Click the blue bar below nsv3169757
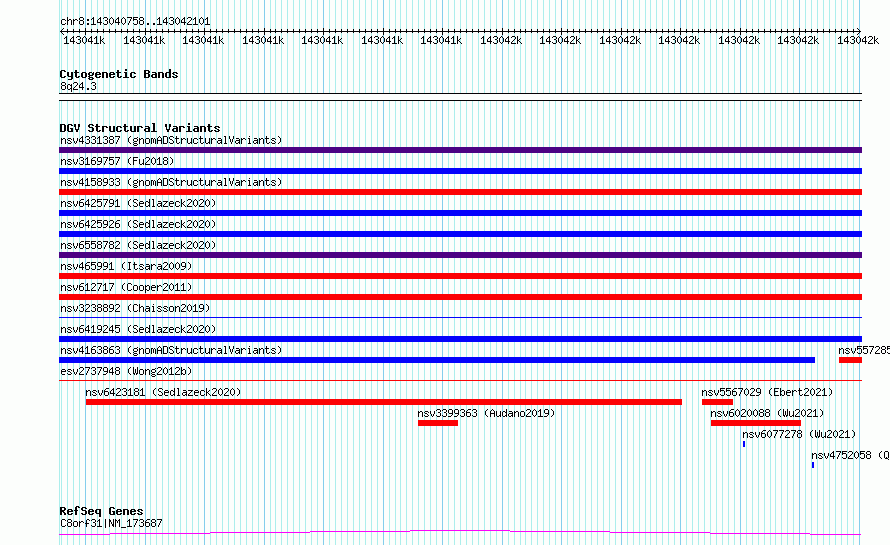Image resolution: width=890 pixels, height=545 pixels. [460, 171]
